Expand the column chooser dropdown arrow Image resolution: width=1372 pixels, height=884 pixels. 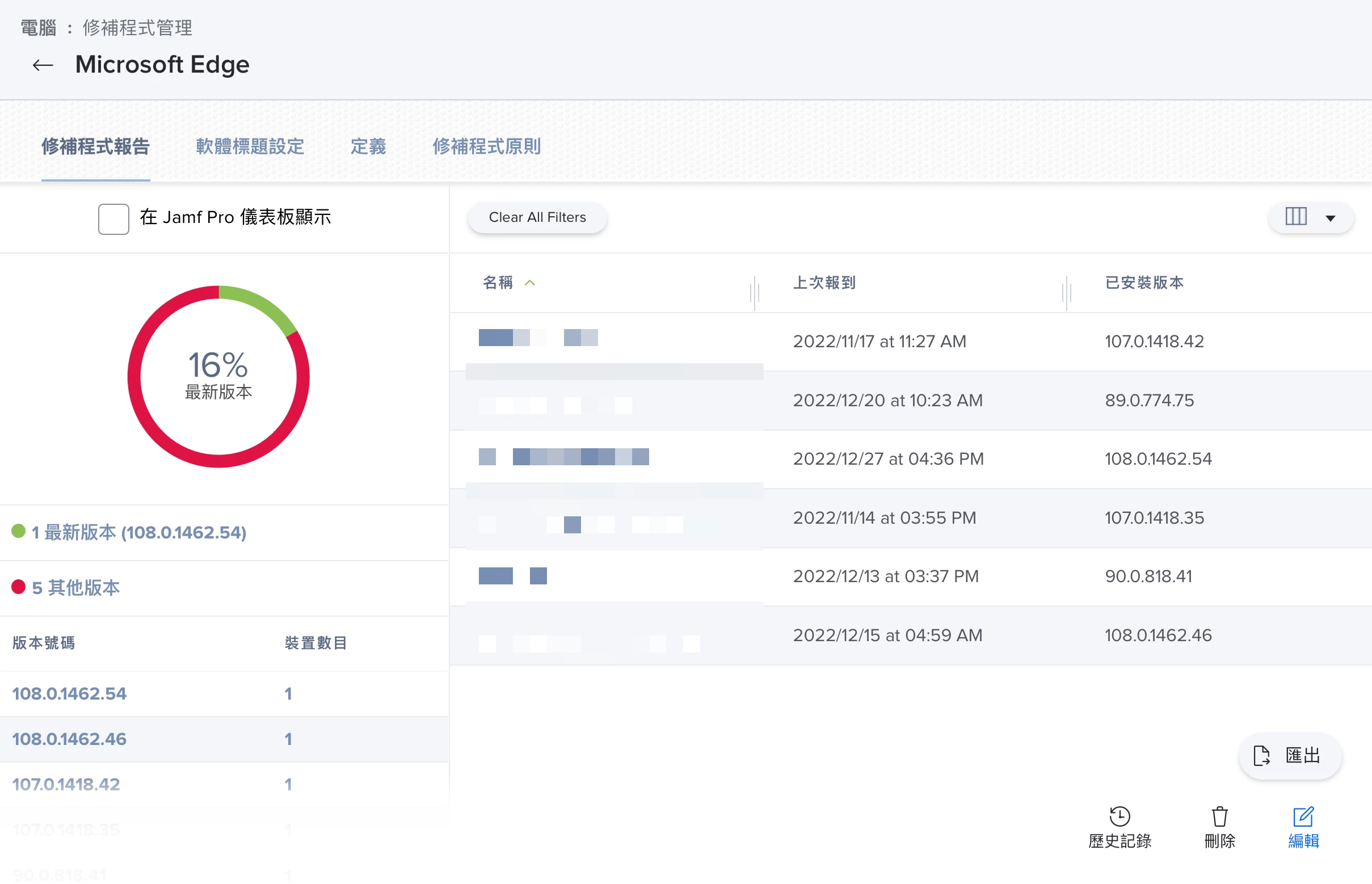tap(1330, 218)
